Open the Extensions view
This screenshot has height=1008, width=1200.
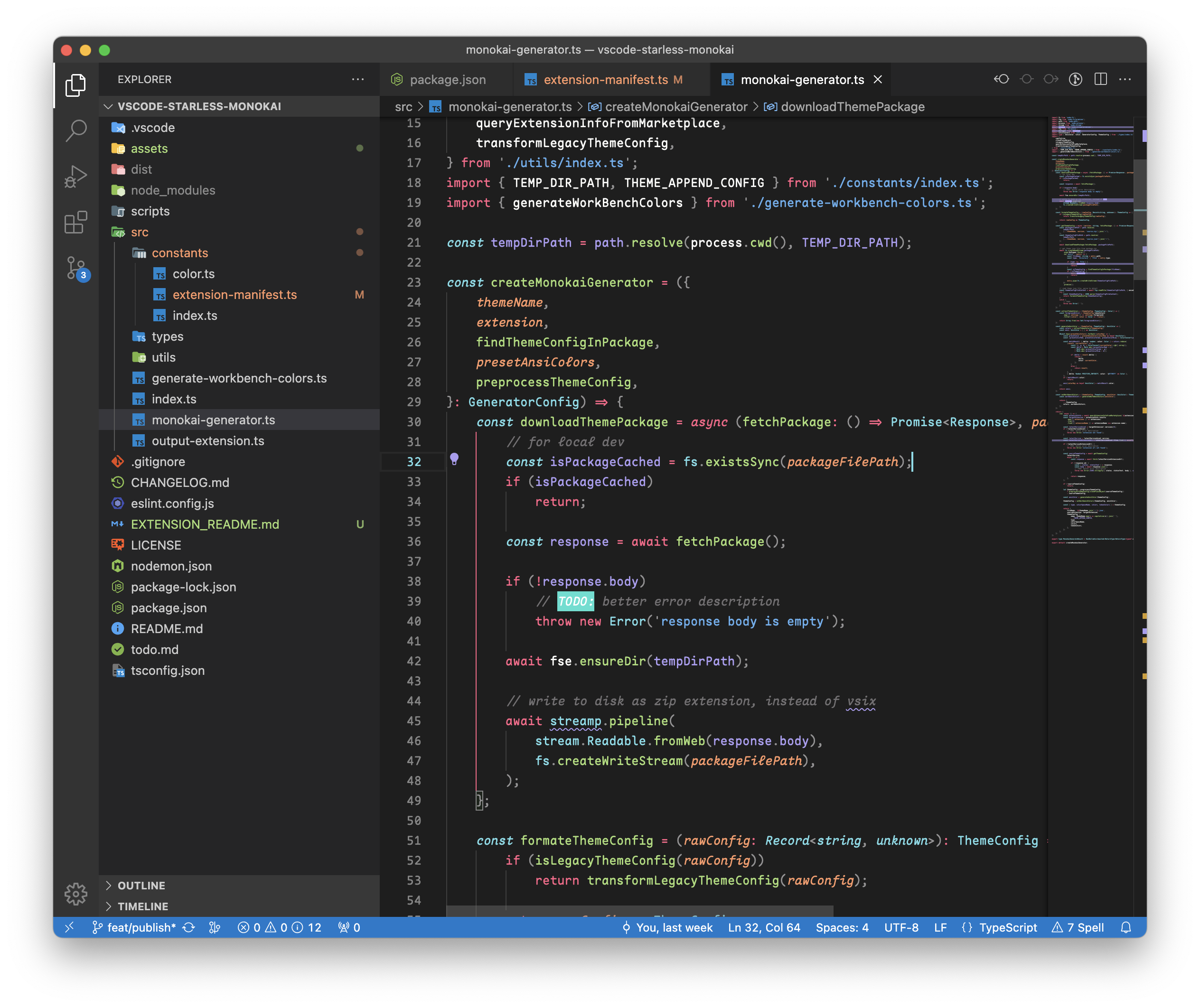pyautogui.click(x=75, y=222)
